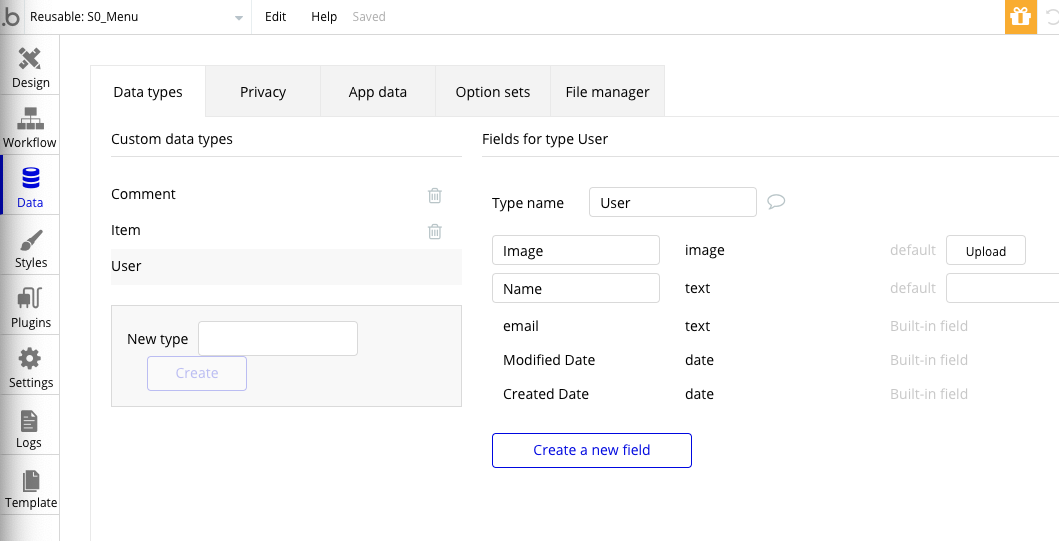This screenshot has width=1059, height=541.
Task: Switch to the Option sets tab
Action: click(493, 92)
